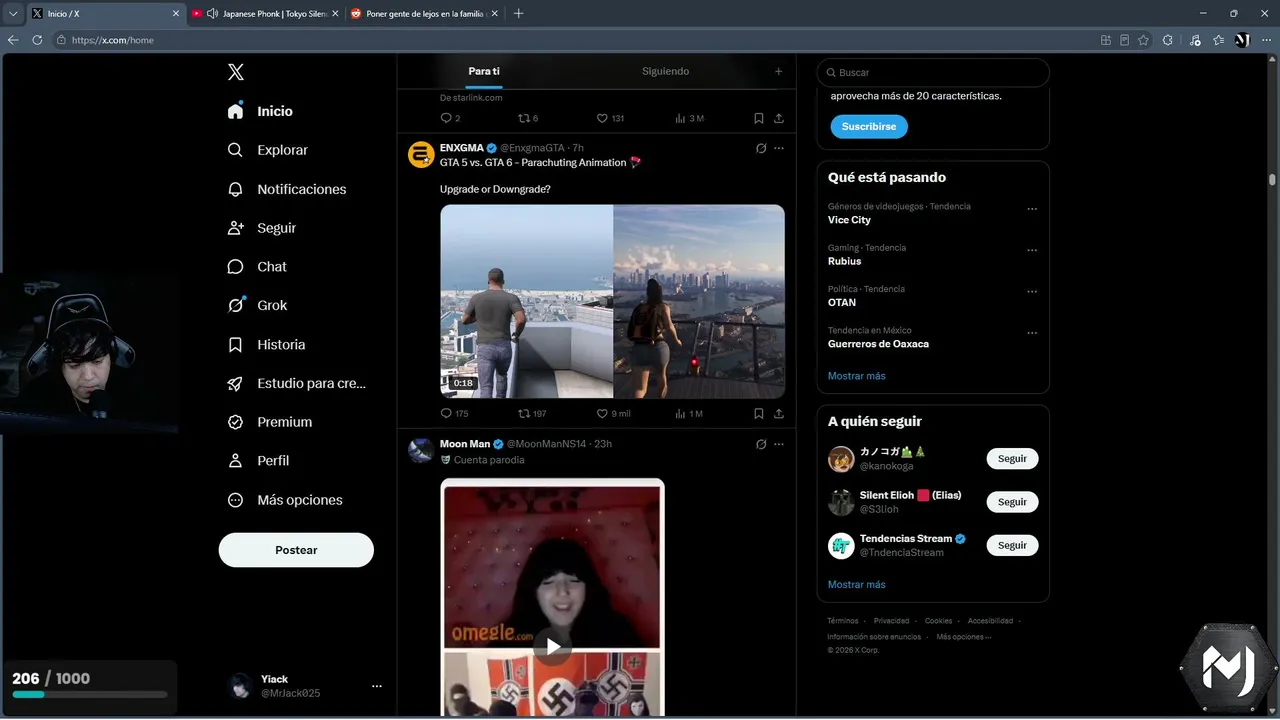
Task: Open Estudio para creadores in the sidebar
Action: 297,383
